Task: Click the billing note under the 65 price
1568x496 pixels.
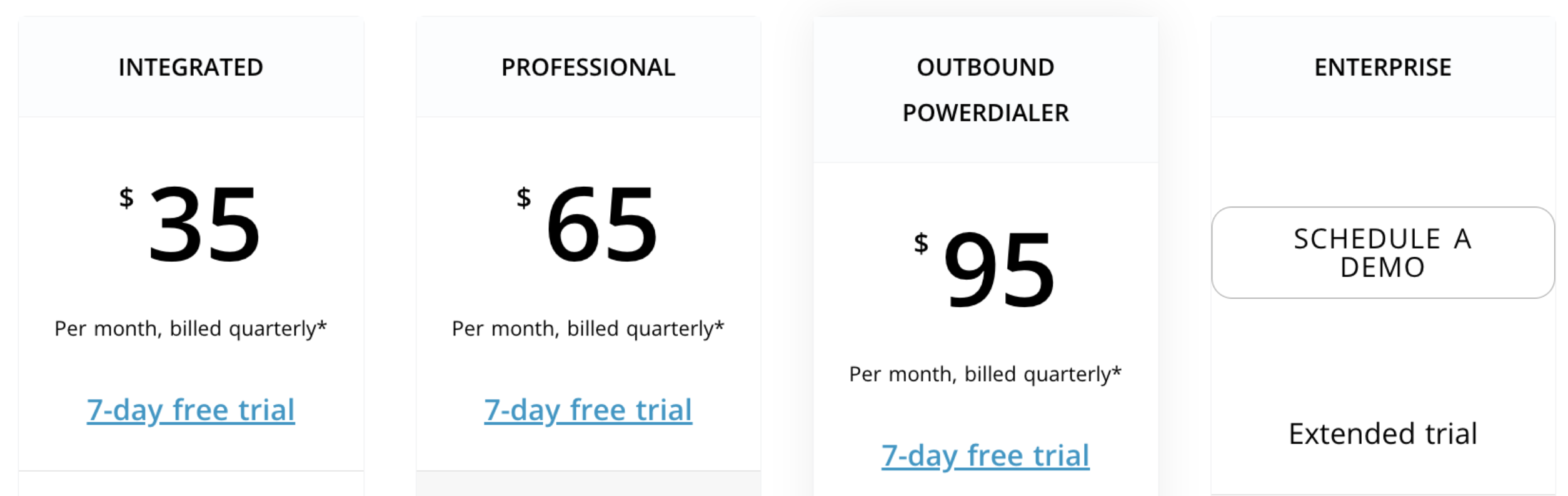Action: tap(588, 329)
